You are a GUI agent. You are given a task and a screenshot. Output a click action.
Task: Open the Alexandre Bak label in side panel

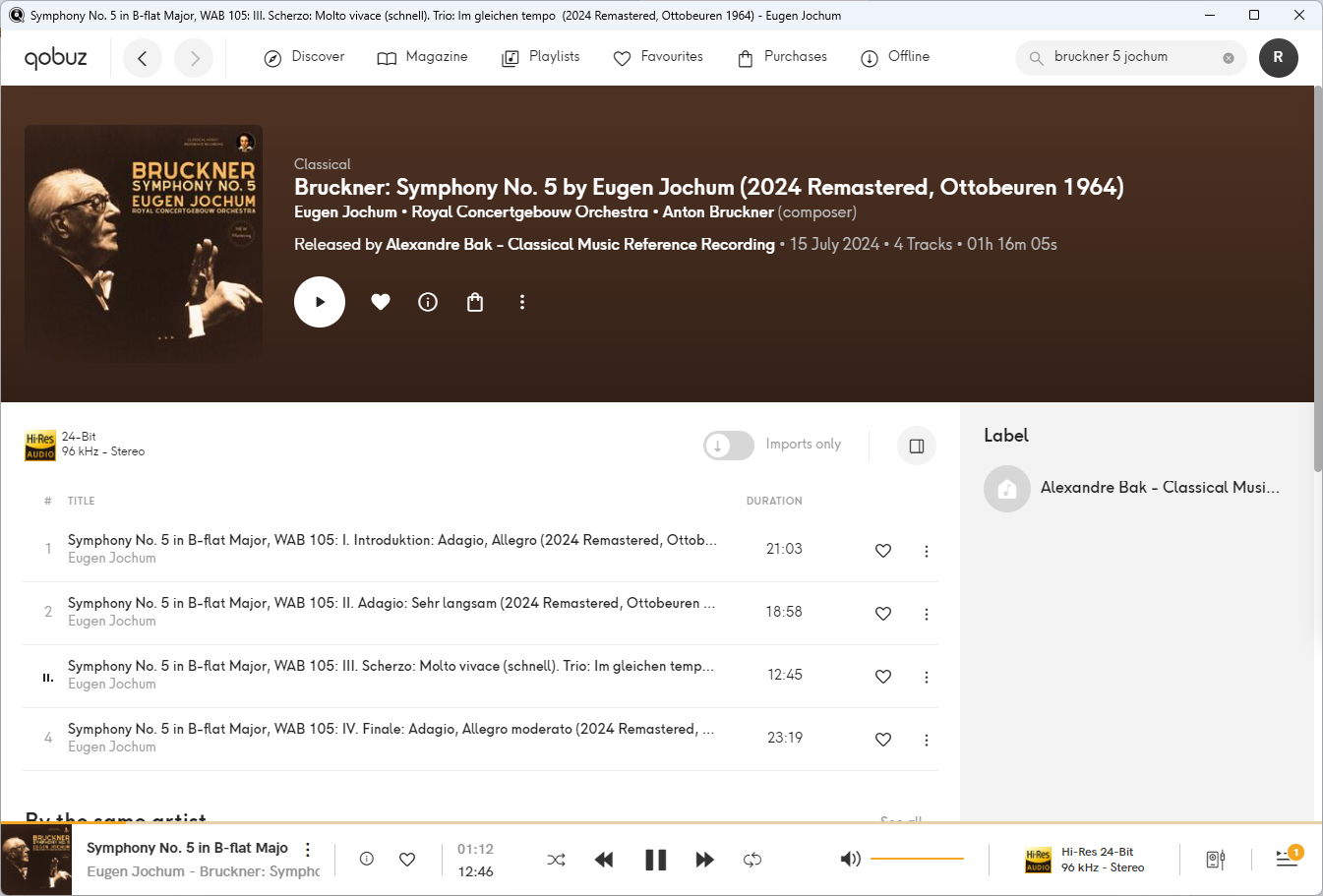click(x=1160, y=488)
